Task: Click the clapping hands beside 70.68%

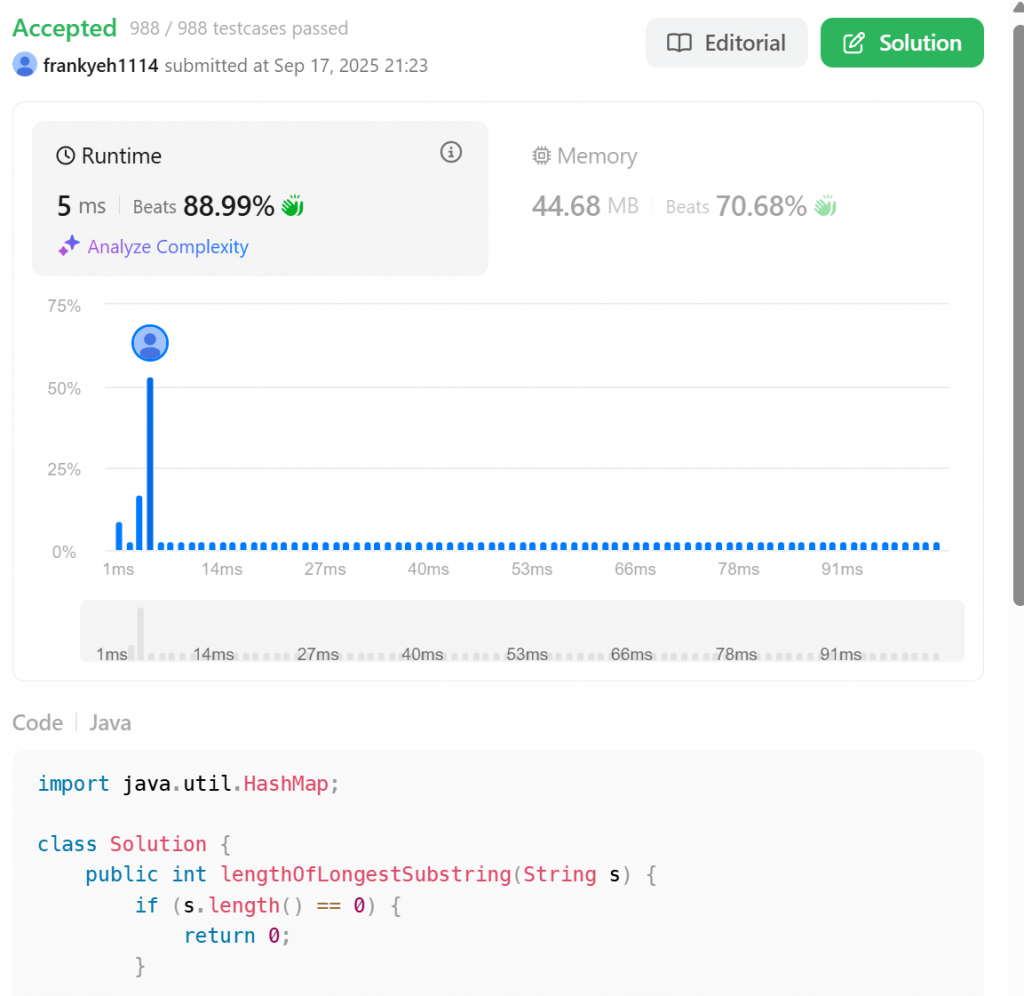Action: (825, 207)
